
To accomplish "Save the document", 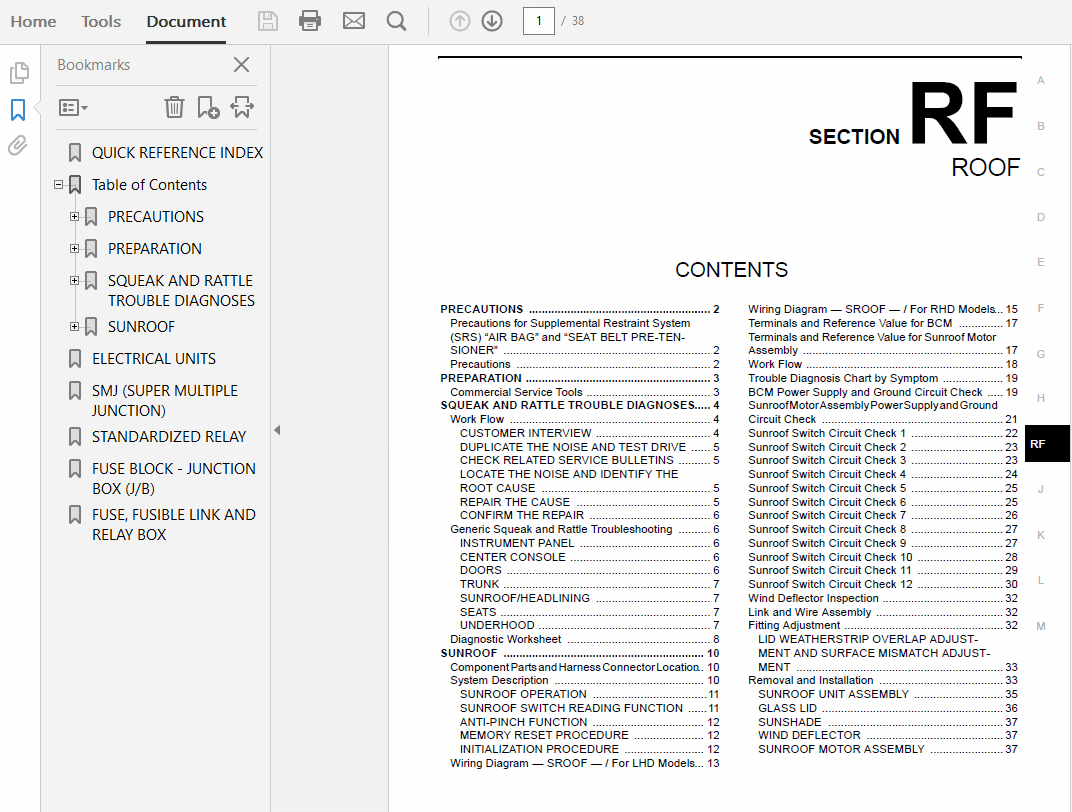I will click(x=267, y=20).
